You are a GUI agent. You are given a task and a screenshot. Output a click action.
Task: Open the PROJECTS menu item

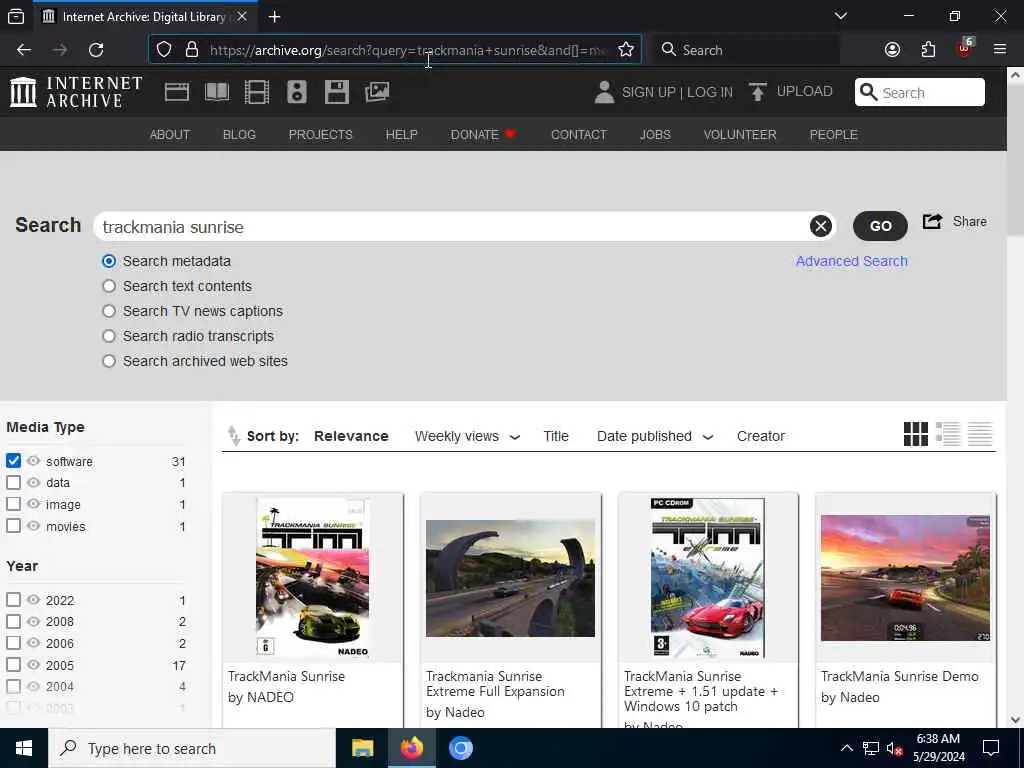321,135
